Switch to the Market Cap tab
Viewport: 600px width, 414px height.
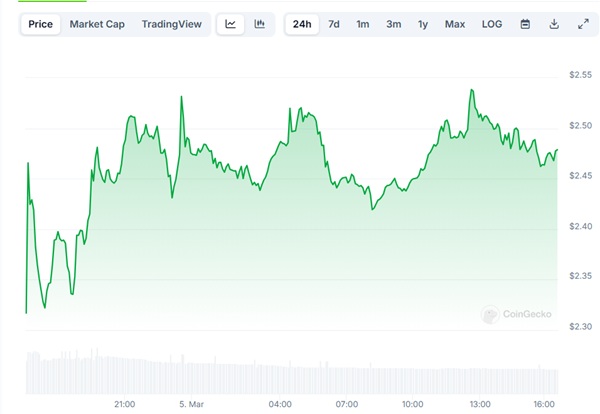point(97,24)
